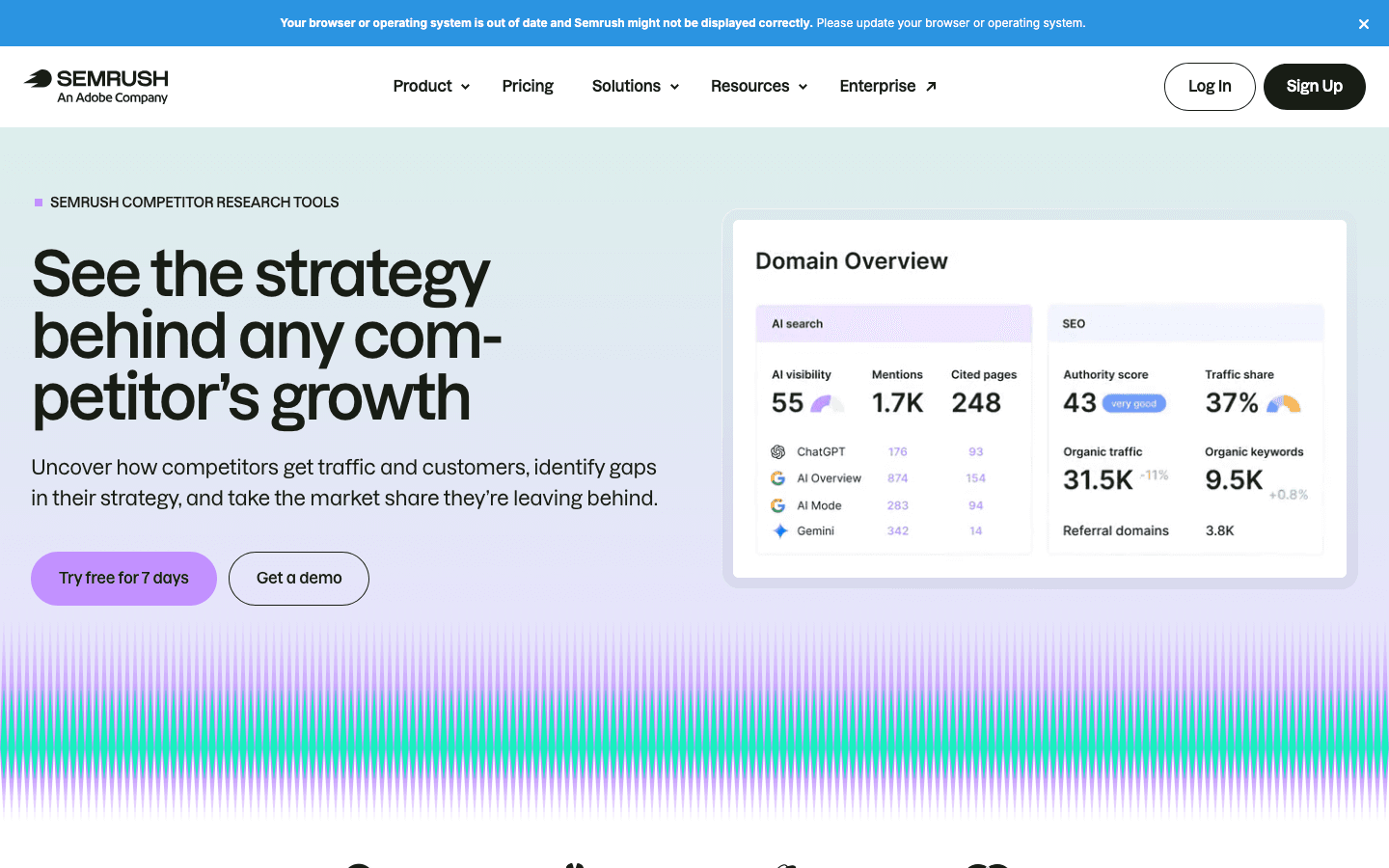
Task: Click the Traffic share value 37%
Action: (x=1232, y=403)
